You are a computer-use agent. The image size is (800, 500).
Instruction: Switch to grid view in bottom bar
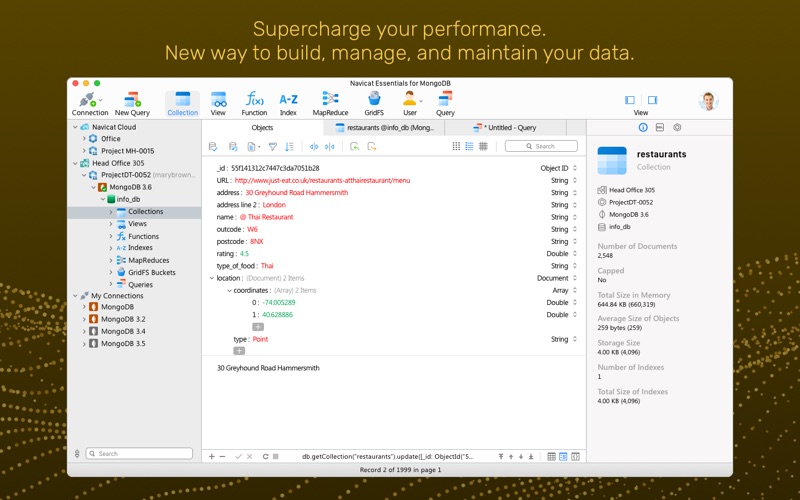click(x=552, y=457)
